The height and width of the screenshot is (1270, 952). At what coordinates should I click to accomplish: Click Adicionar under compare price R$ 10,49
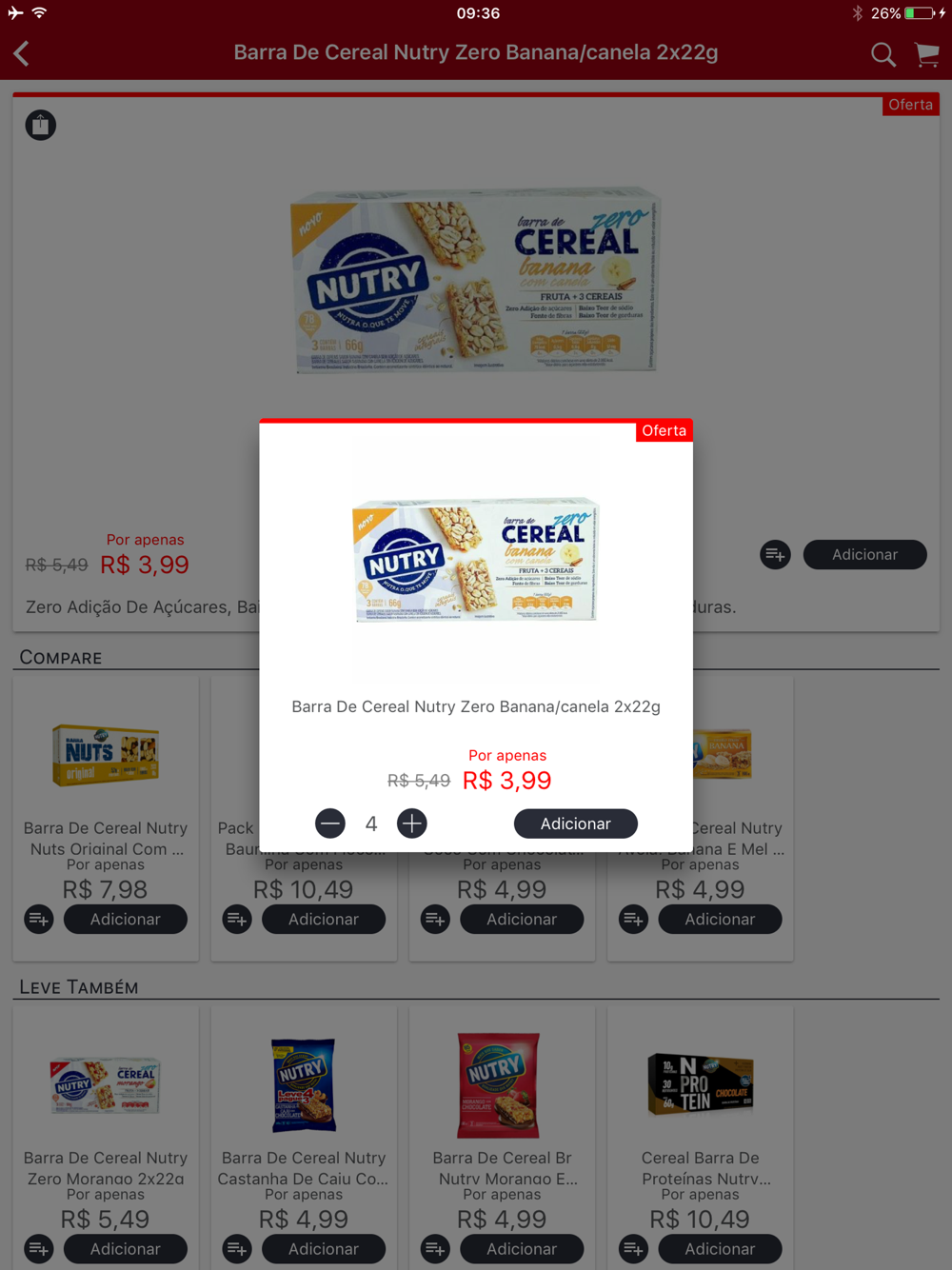point(324,920)
